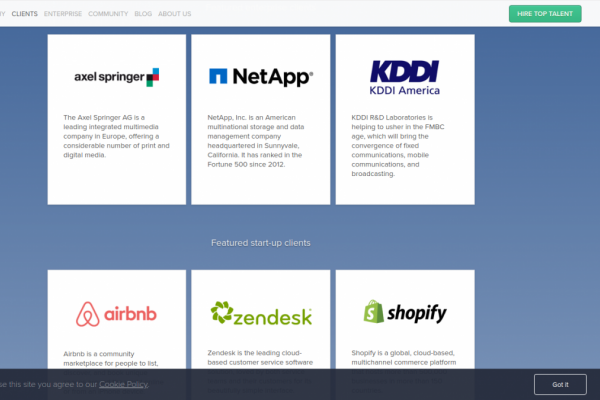The width and height of the screenshot is (600, 400).
Task: Click the Axel Springer logo
Action: pyautogui.click(x=117, y=77)
